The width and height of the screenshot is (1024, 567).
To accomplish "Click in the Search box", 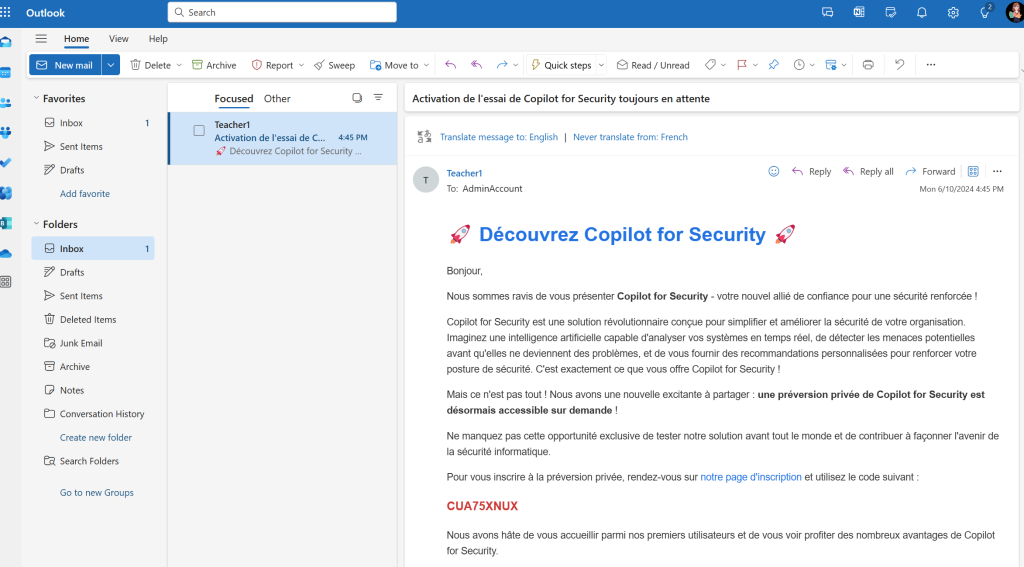I will tap(282, 12).
